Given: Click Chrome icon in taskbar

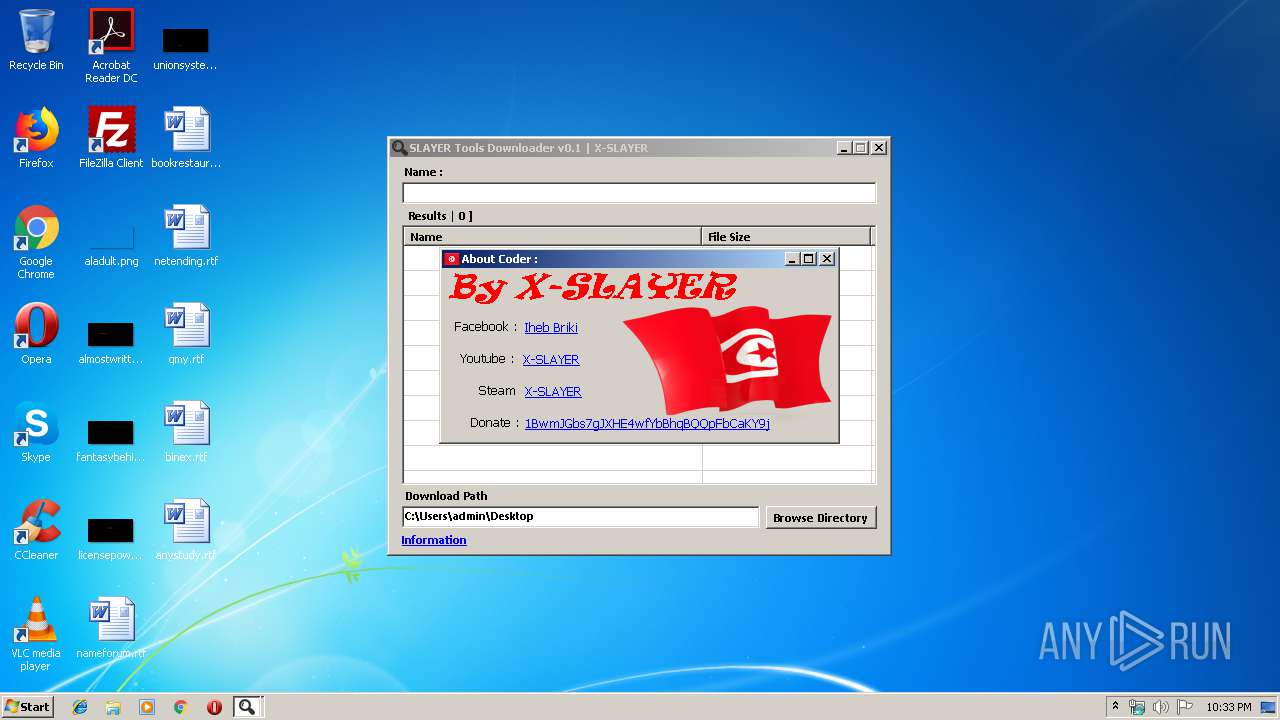Looking at the screenshot, I should tap(181, 707).
